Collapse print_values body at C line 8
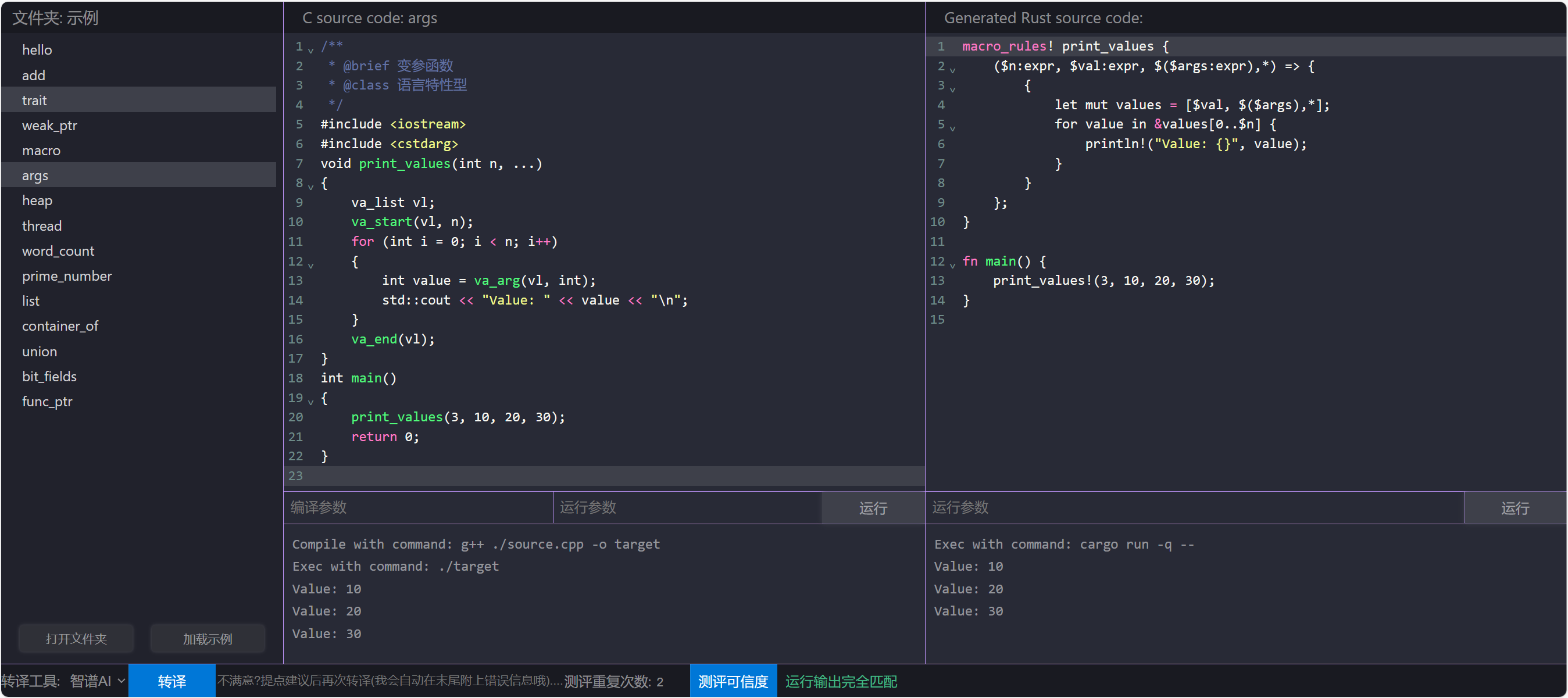Image resolution: width=1568 pixels, height=698 pixels. (310, 187)
